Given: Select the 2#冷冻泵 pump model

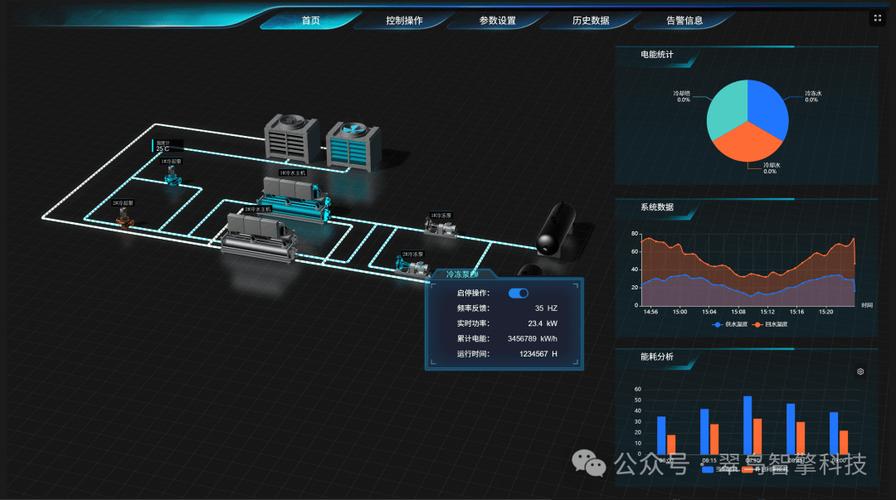Looking at the screenshot, I should tap(412, 267).
